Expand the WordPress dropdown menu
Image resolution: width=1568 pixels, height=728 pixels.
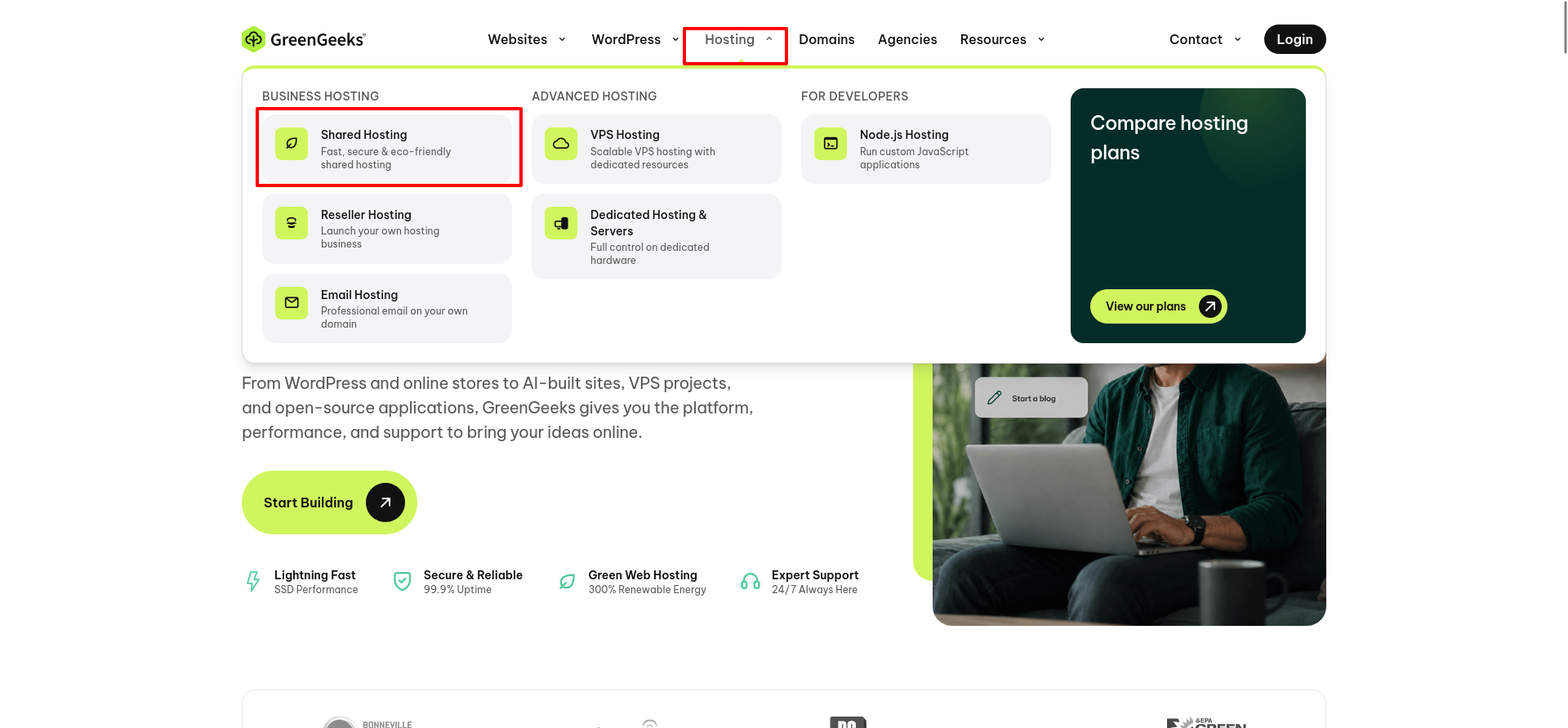(x=635, y=39)
